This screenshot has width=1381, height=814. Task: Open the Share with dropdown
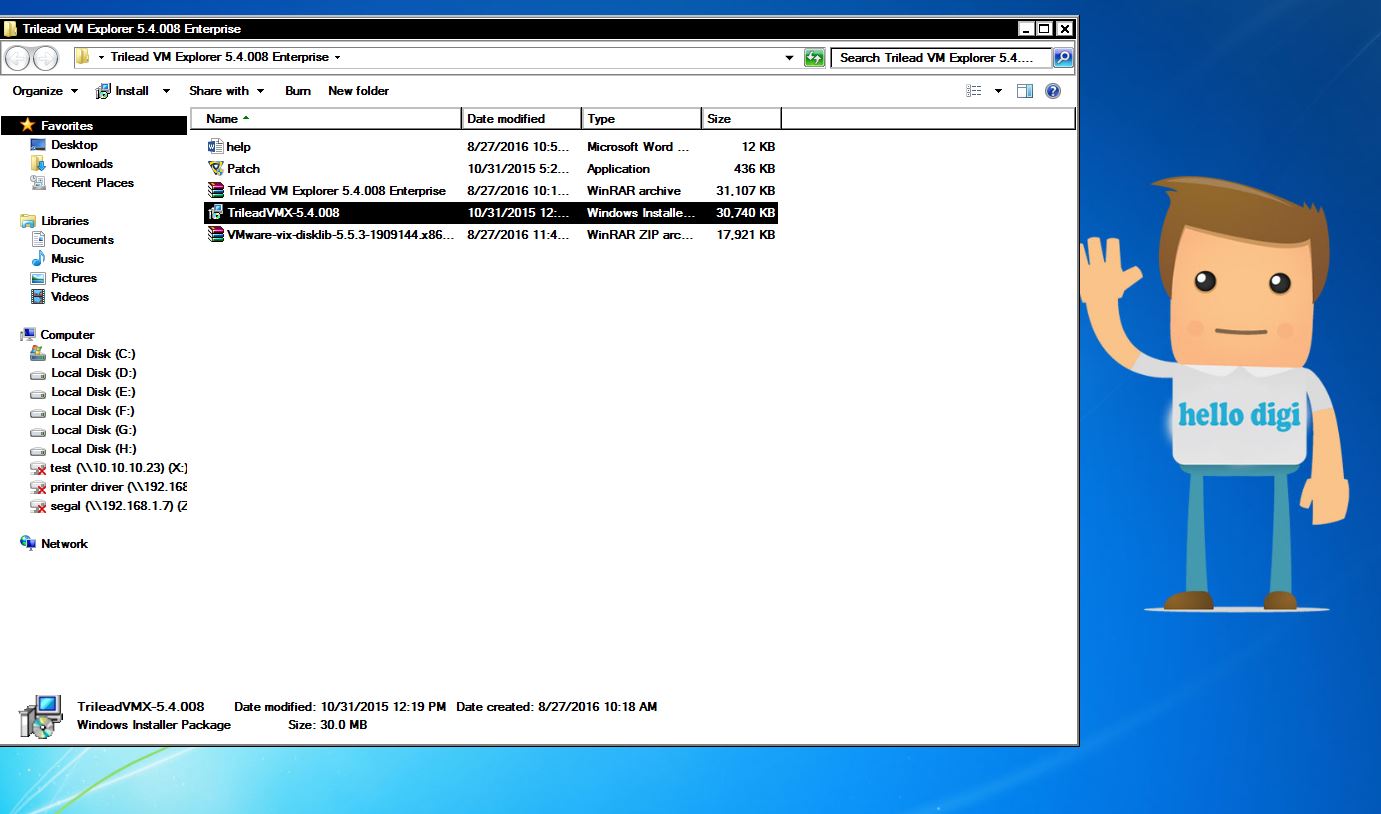(x=227, y=91)
